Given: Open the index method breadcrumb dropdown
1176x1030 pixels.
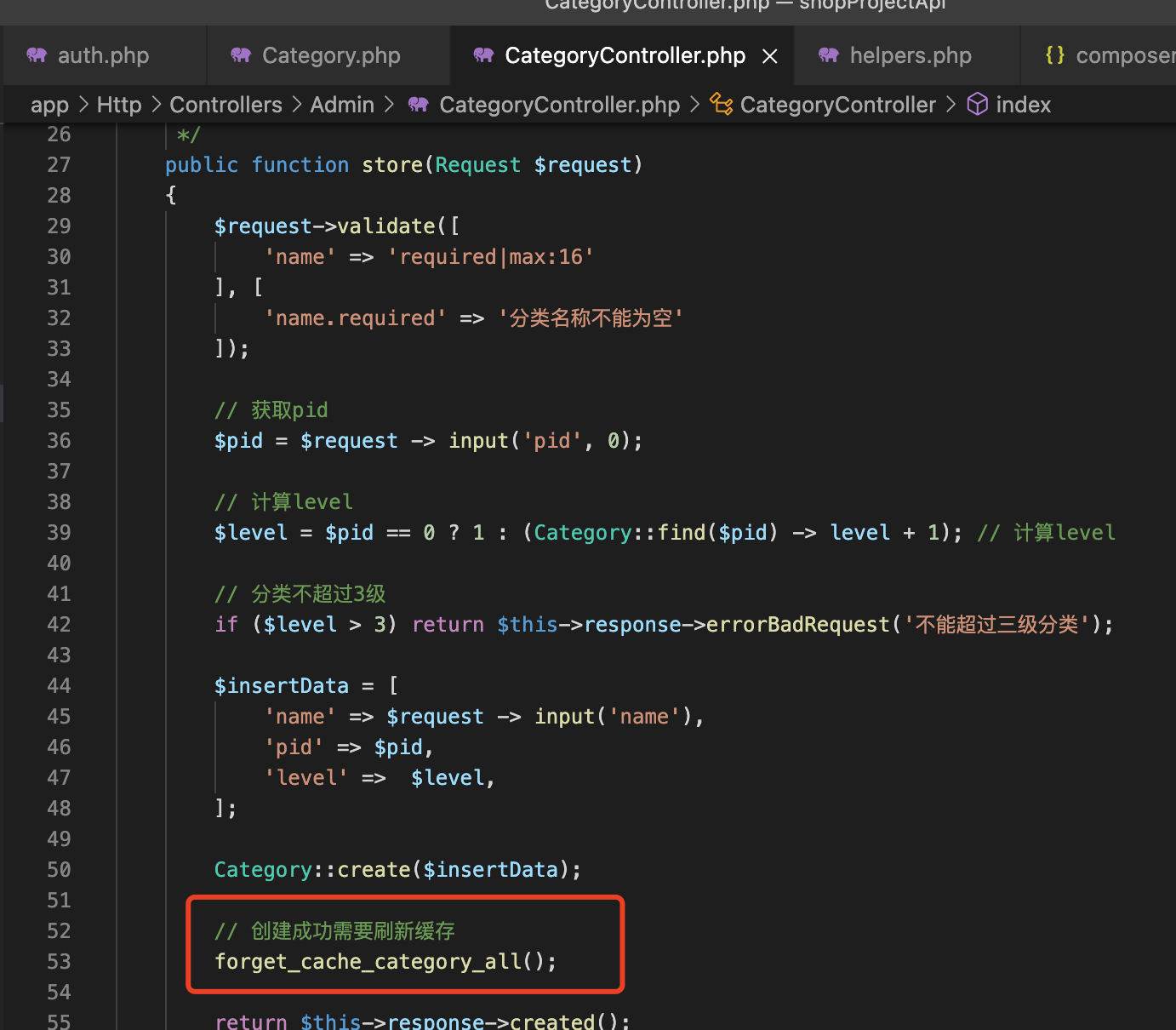Looking at the screenshot, I should 1023,105.
